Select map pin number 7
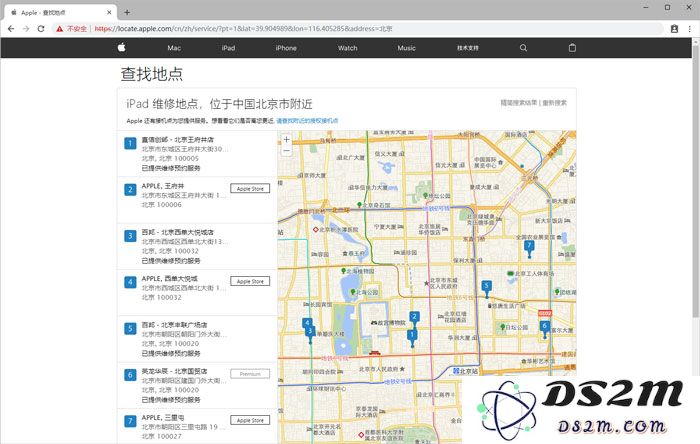This screenshot has width=700, height=444. (x=529, y=249)
